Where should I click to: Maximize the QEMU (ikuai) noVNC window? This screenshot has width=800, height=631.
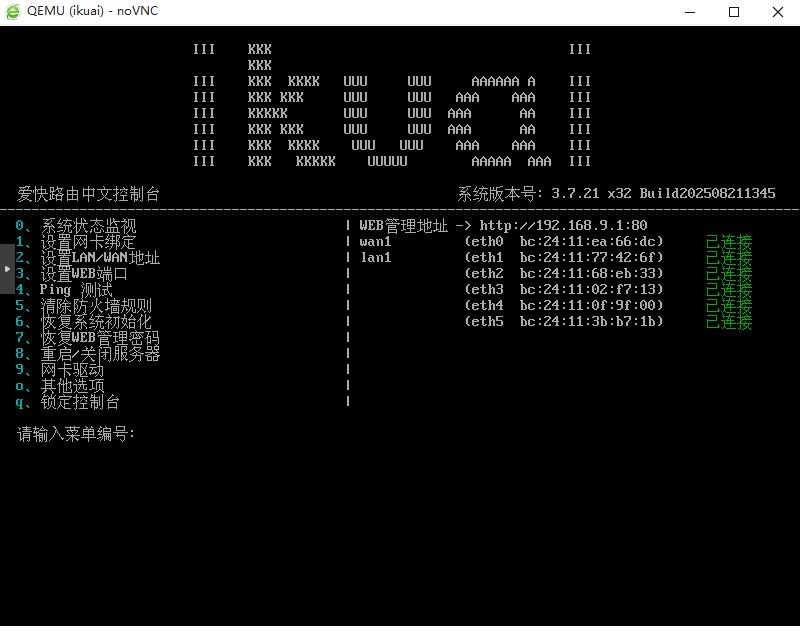(734, 12)
